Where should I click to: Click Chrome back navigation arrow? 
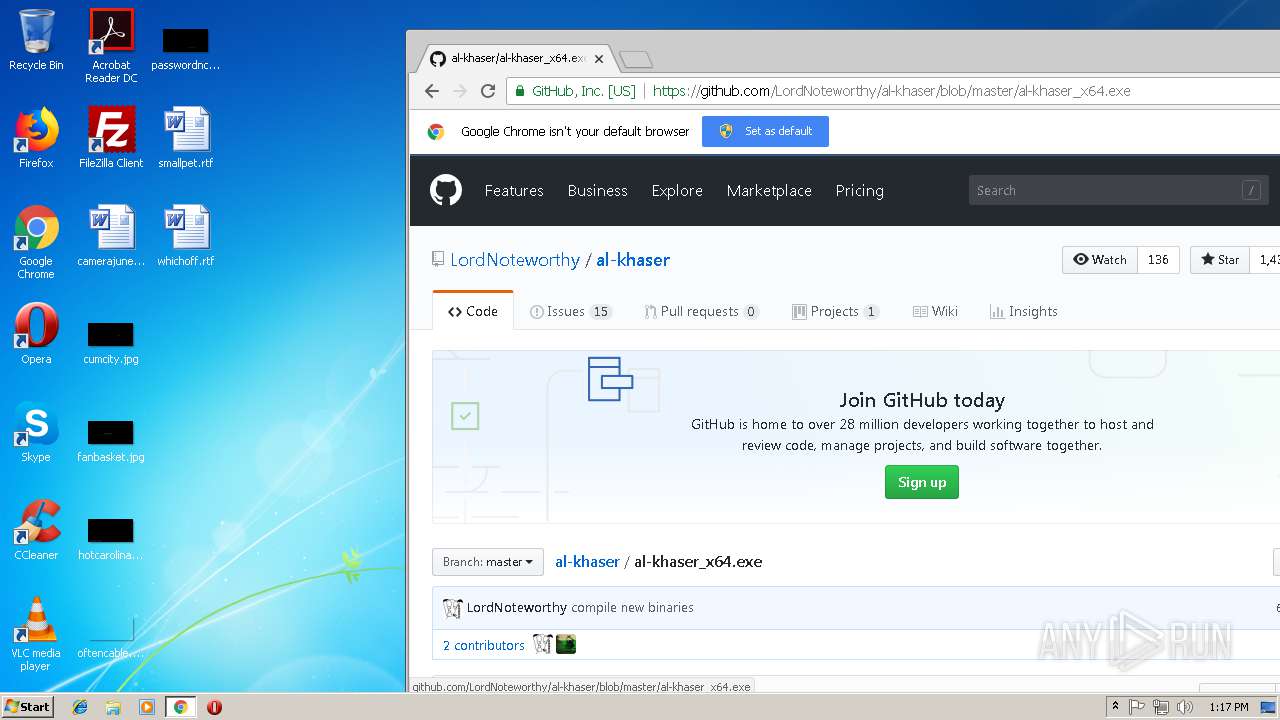click(432, 91)
